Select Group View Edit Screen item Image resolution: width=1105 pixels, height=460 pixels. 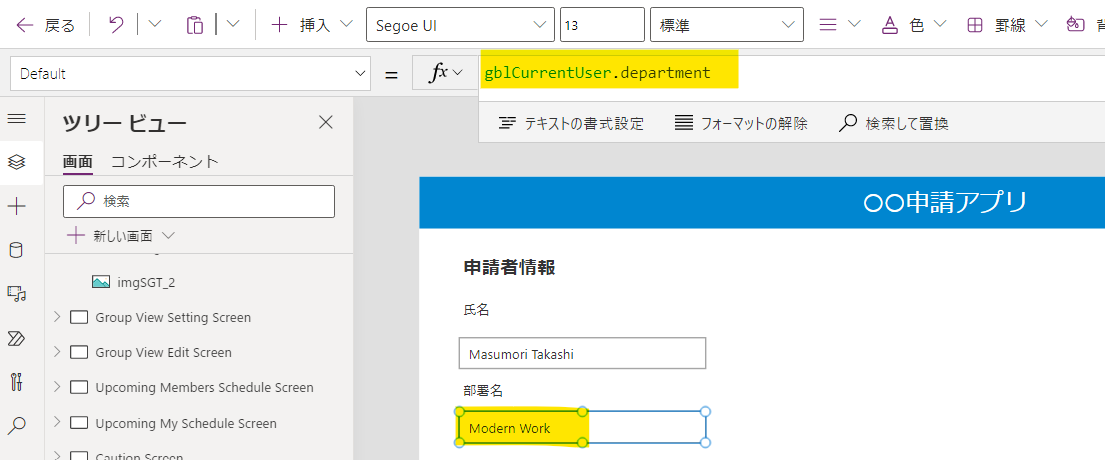(163, 353)
